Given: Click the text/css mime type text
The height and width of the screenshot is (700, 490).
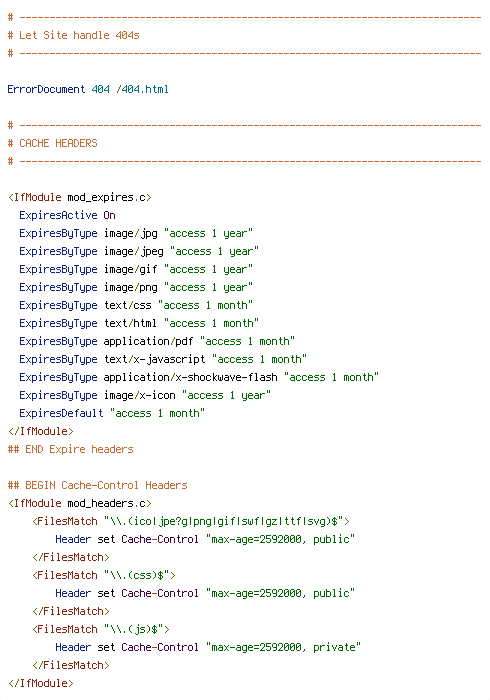Looking at the screenshot, I should [x=128, y=305].
